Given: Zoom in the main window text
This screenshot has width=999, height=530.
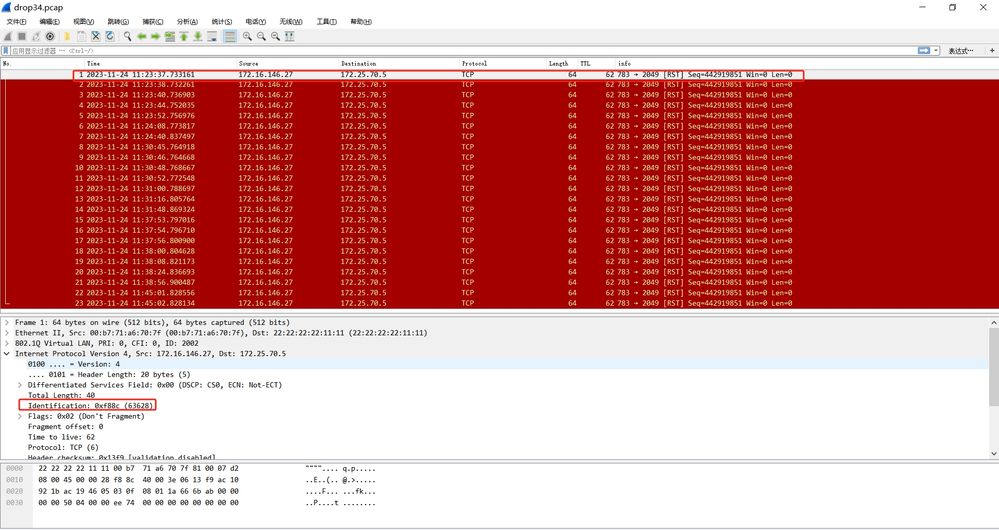Looking at the screenshot, I should pos(247,36).
